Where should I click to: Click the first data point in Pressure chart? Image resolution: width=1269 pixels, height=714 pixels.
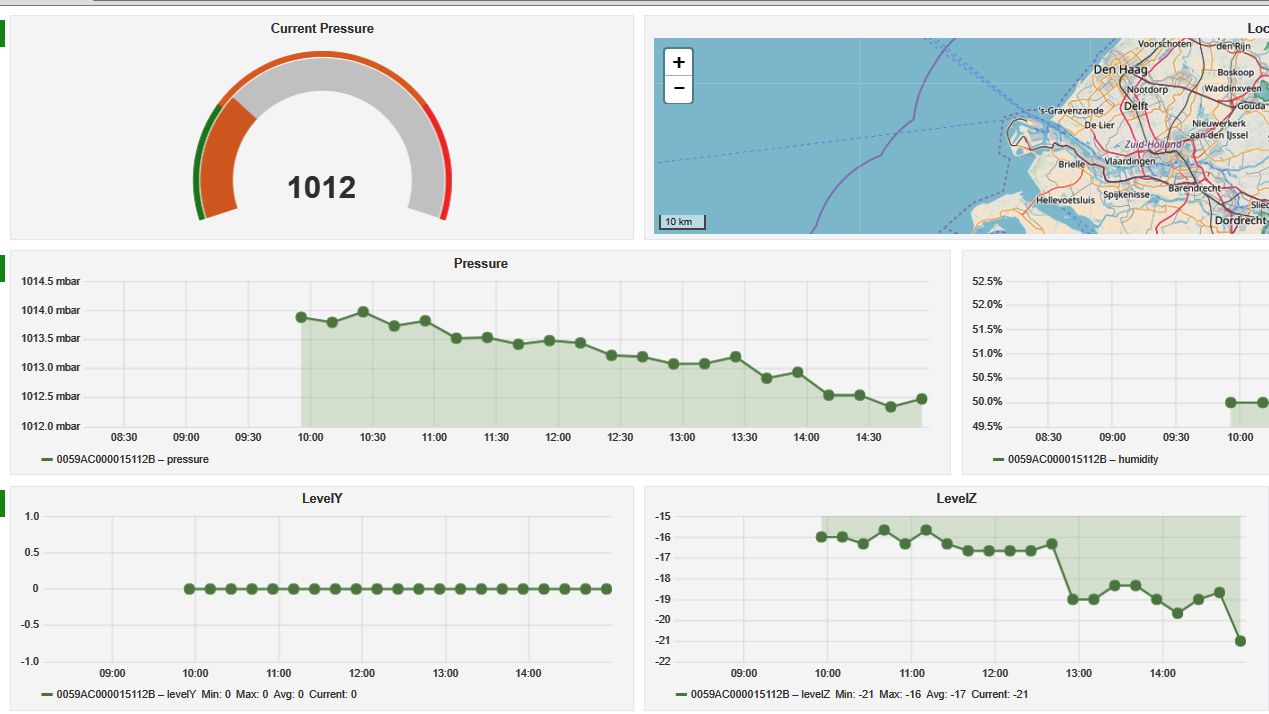click(301, 317)
